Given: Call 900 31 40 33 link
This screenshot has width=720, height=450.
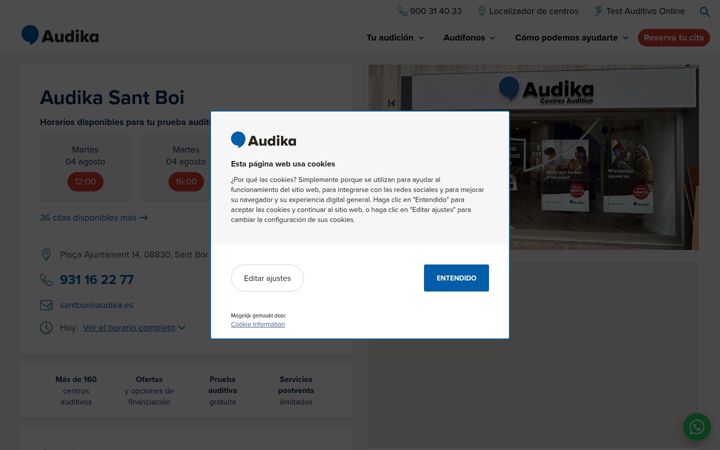Looking at the screenshot, I should (435, 11).
